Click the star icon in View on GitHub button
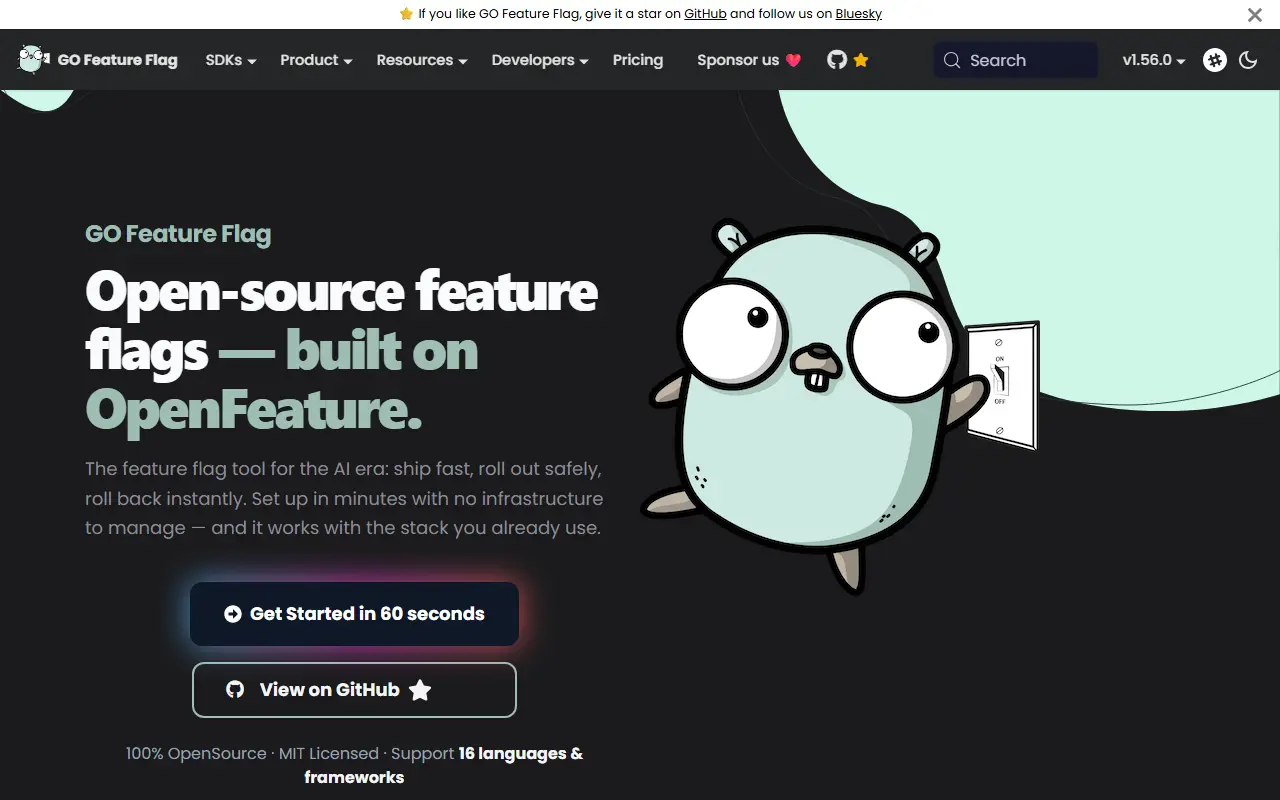The image size is (1280, 800). [x=420, y=690]
